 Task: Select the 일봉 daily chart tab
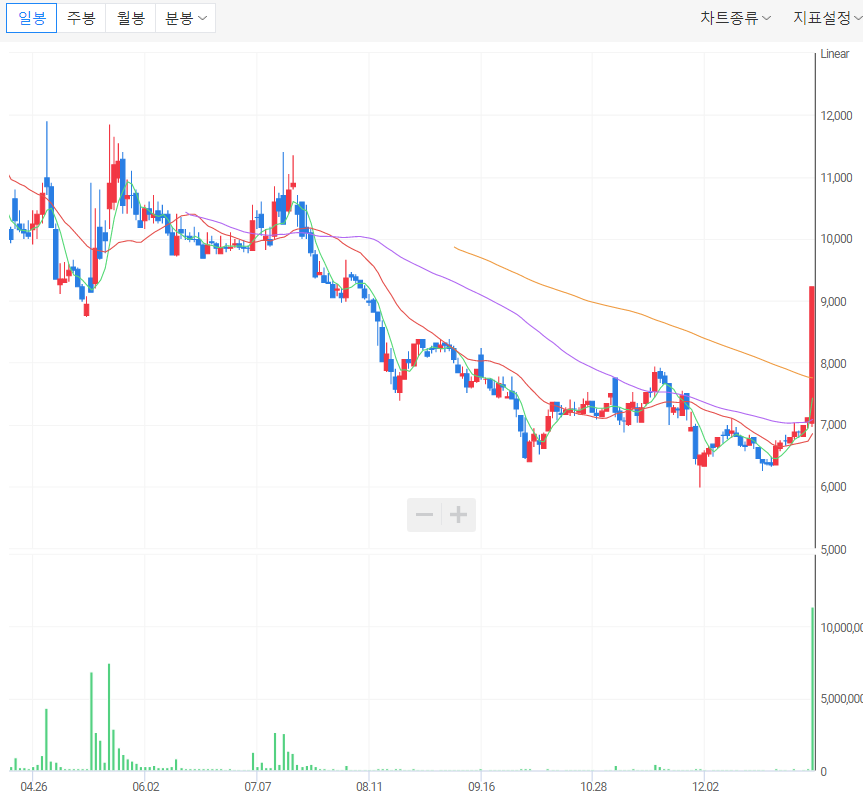click(x=31, y=18)
